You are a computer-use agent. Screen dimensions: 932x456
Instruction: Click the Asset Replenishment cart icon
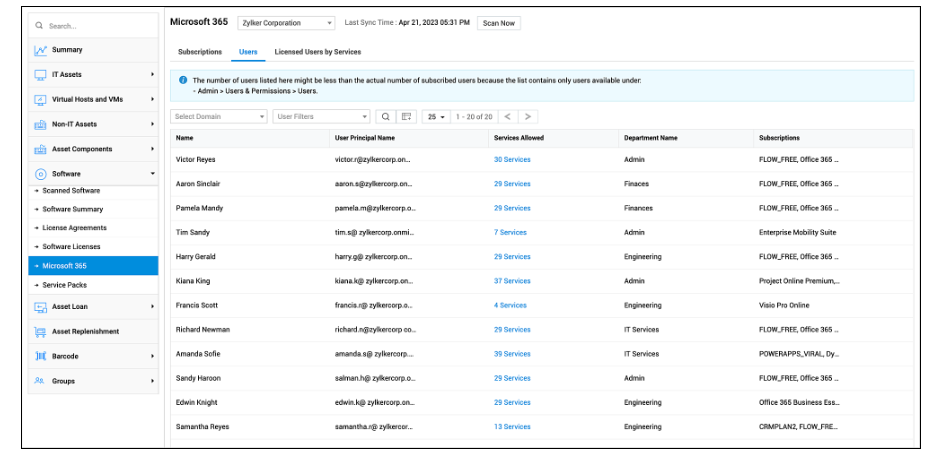41,332
